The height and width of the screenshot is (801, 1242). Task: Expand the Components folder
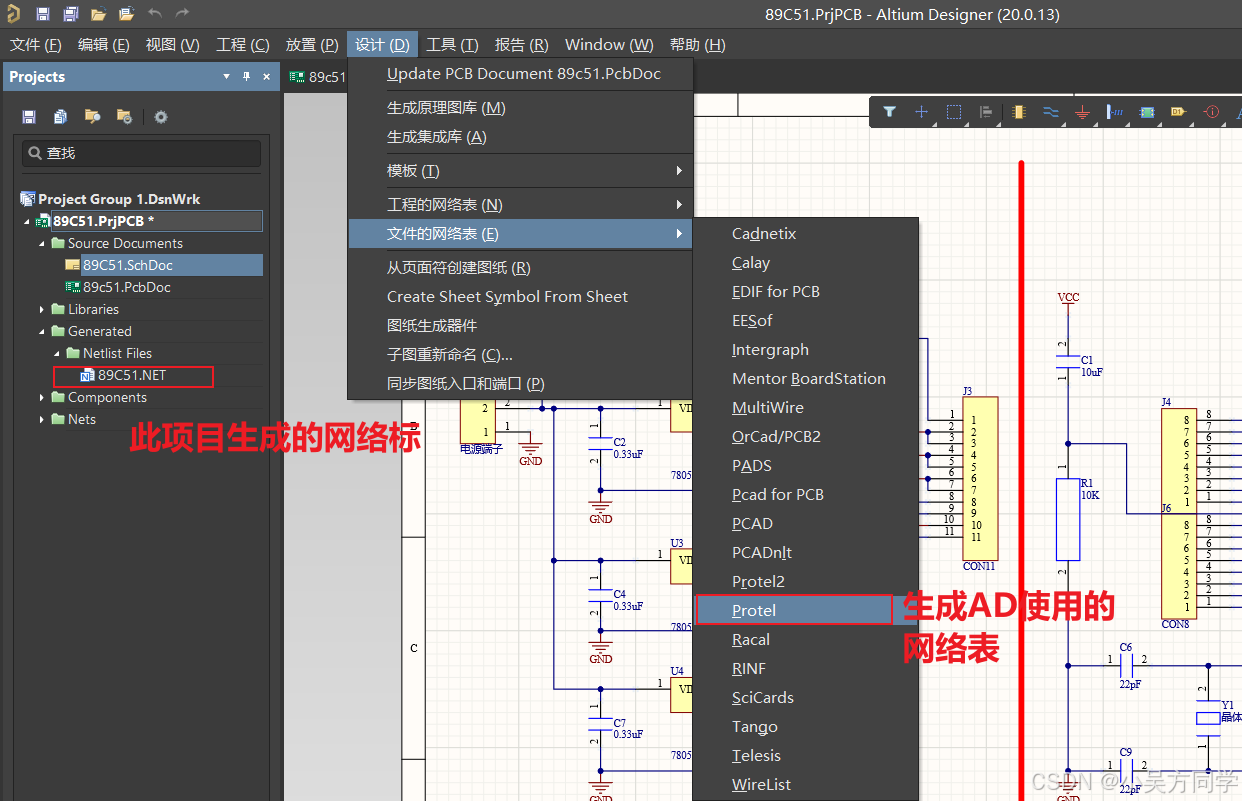tap(42, 397)
